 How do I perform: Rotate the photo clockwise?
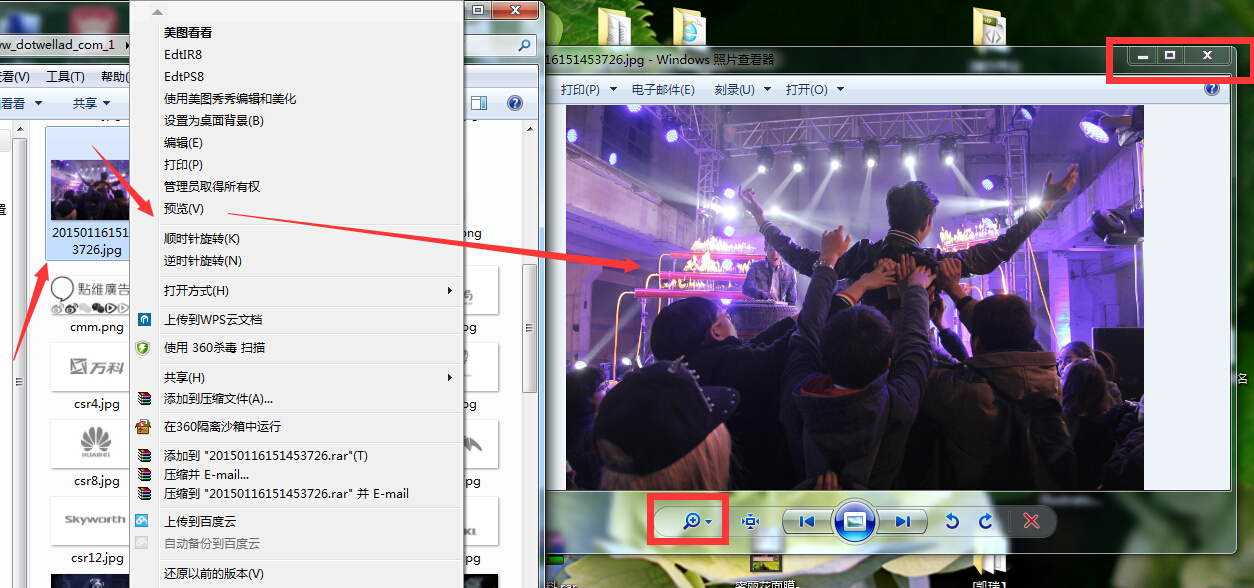(x=985, y=521)
